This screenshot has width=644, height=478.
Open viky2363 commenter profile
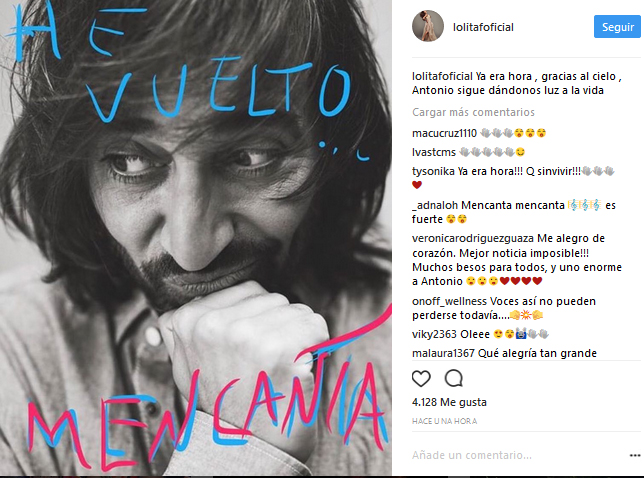point(434,334)
